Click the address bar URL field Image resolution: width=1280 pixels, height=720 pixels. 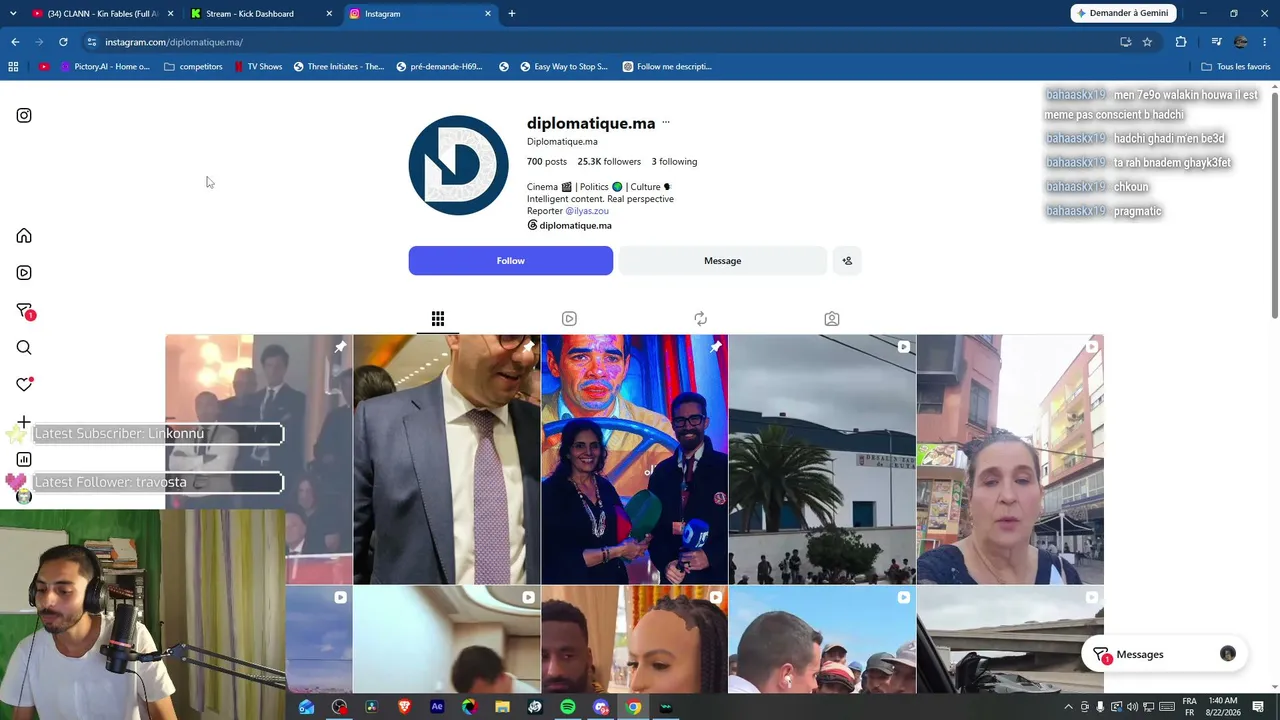[600, 42]
